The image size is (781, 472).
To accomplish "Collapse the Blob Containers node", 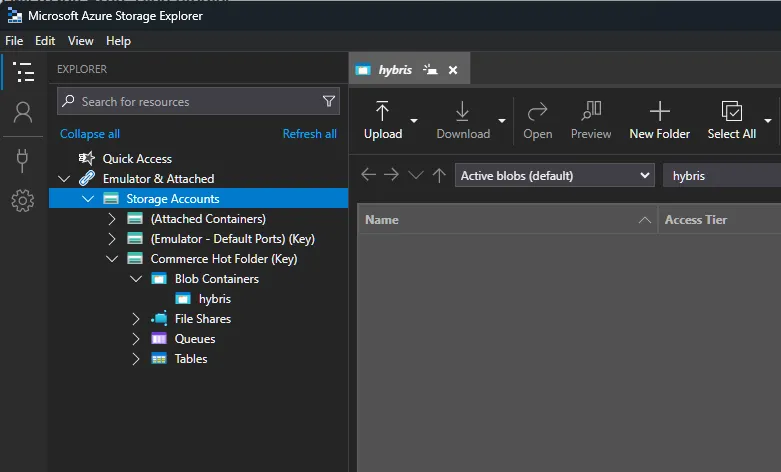I will (136, 278).
